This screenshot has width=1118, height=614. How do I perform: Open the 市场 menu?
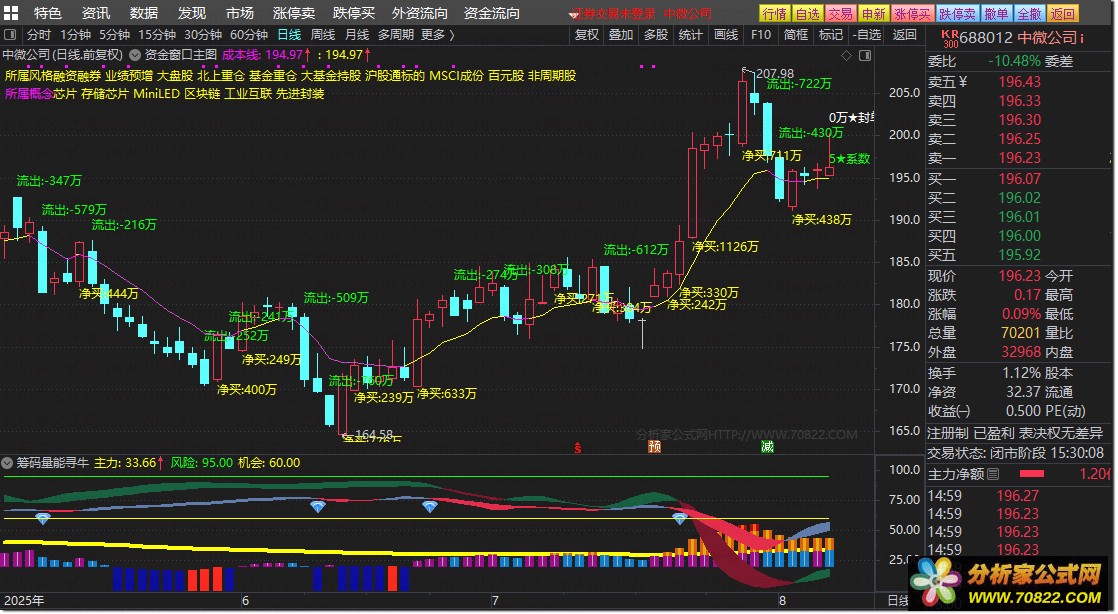click(x=240, y=13)
